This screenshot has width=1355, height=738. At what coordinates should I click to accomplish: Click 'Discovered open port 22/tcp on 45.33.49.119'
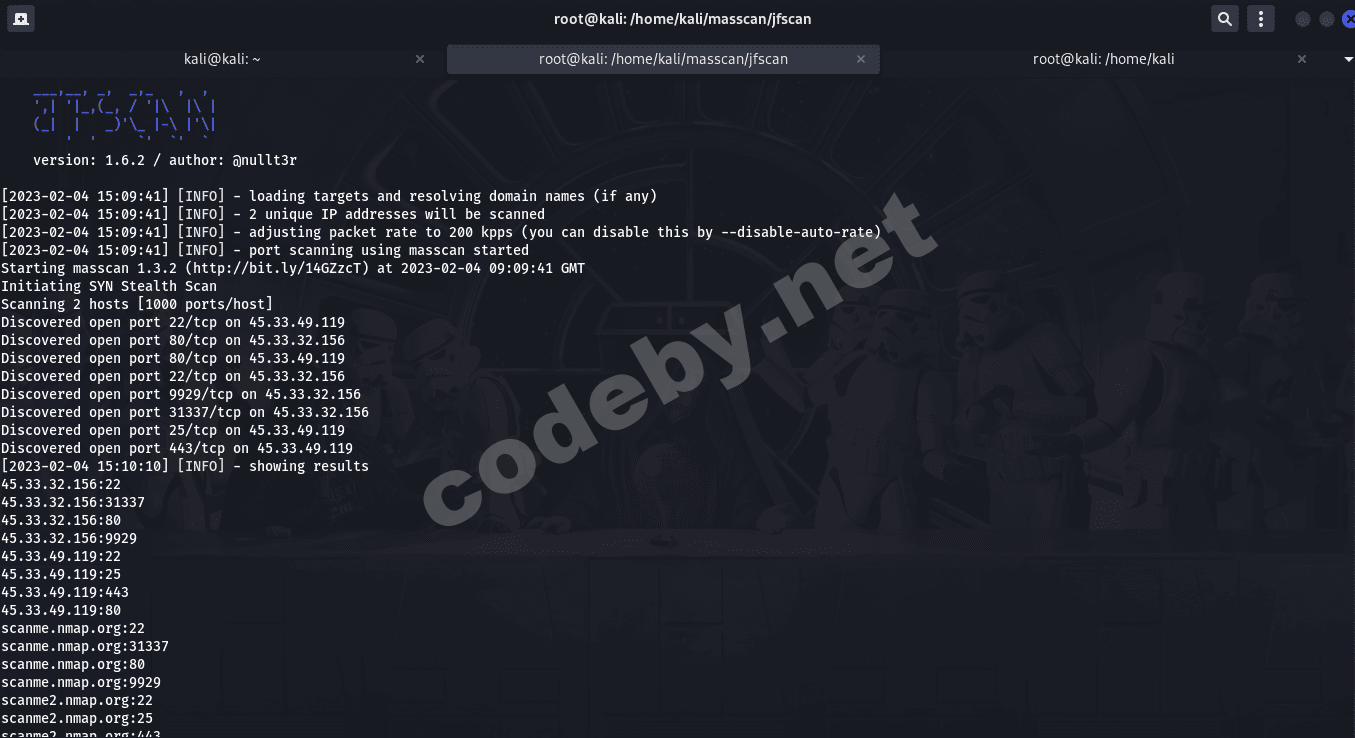pyautogui.click(x=173, y=322)
